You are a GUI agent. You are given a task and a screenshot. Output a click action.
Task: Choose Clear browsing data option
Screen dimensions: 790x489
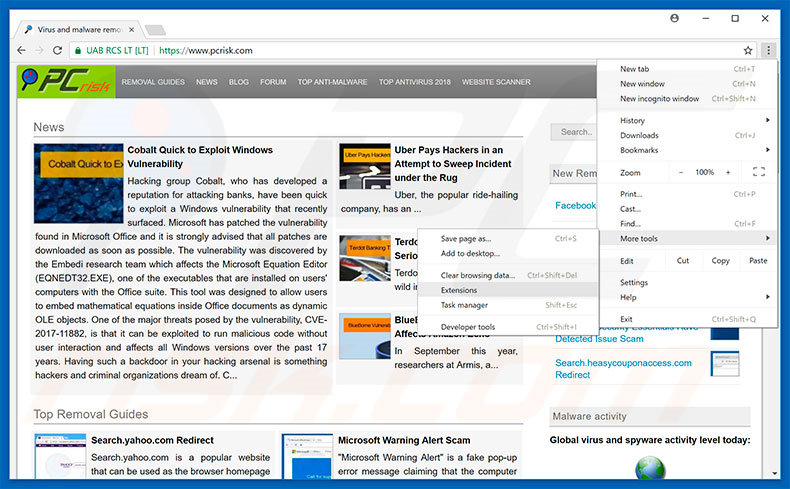(478, 275)
